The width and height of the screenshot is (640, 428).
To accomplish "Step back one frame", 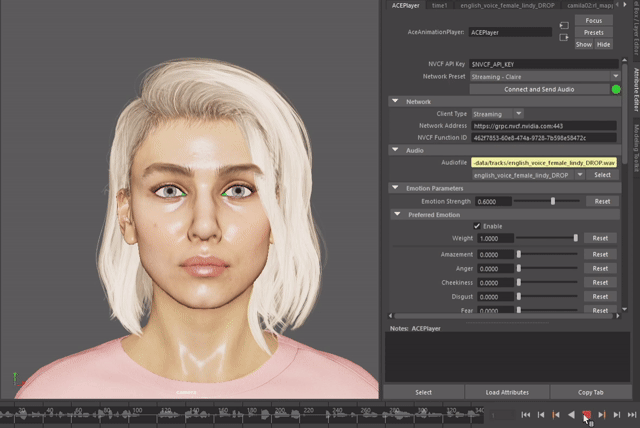I will coord(541,415).
